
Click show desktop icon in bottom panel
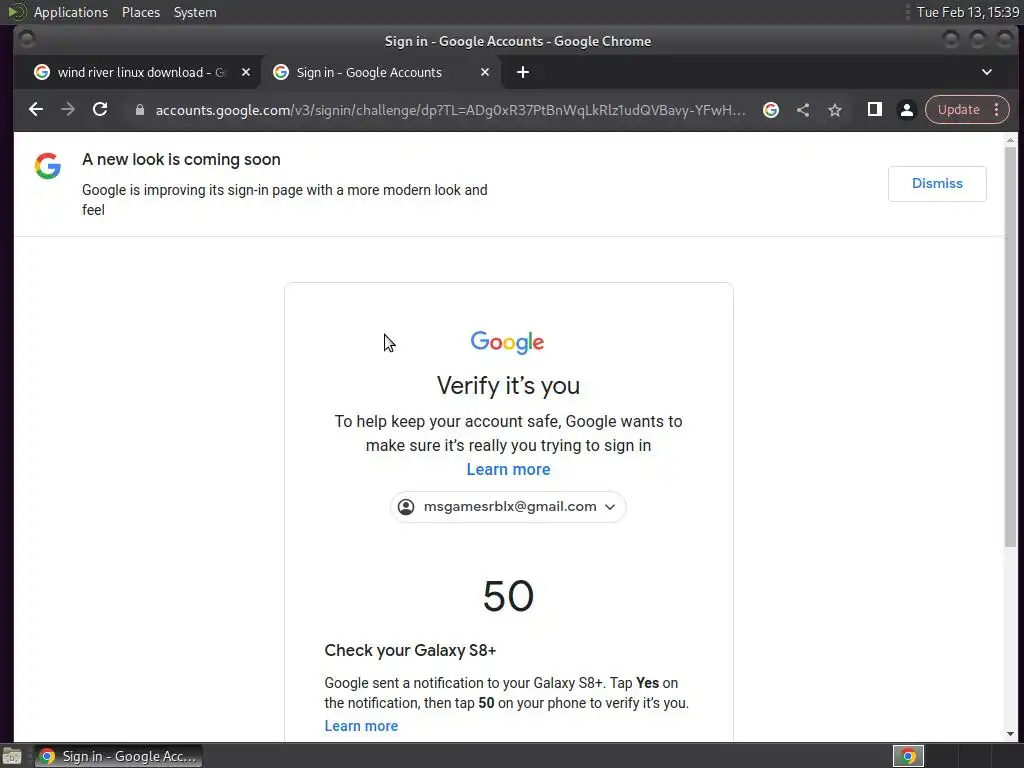point(12,756)
